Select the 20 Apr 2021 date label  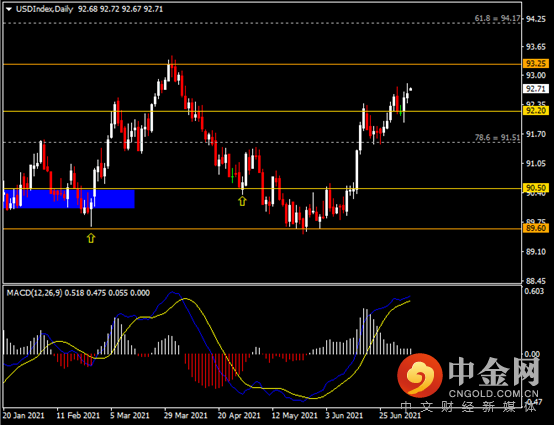pos(239,415)
